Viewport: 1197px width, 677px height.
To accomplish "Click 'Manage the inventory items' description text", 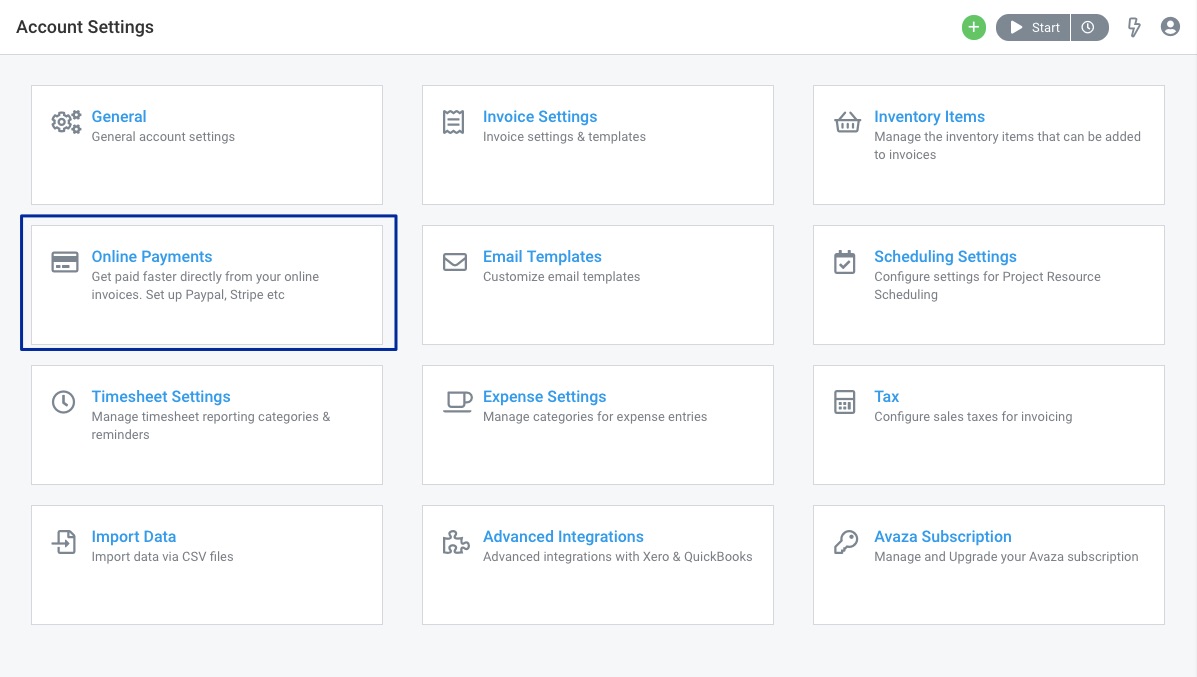I will coord(1008,146).
